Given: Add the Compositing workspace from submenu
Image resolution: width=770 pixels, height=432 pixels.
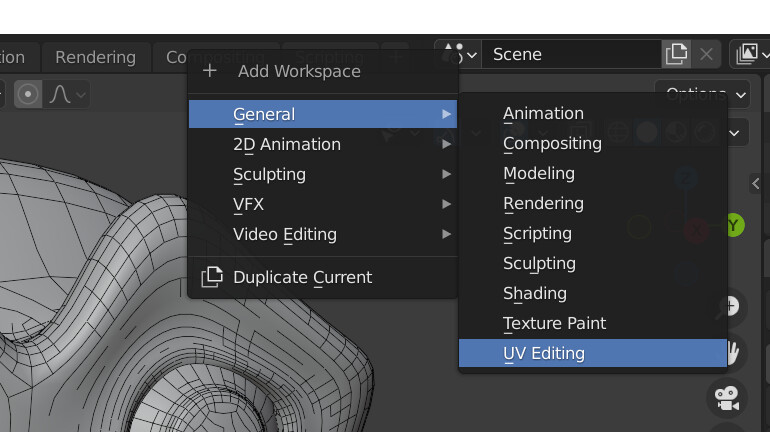Looking at the screenshot, I should coord(593,143).
